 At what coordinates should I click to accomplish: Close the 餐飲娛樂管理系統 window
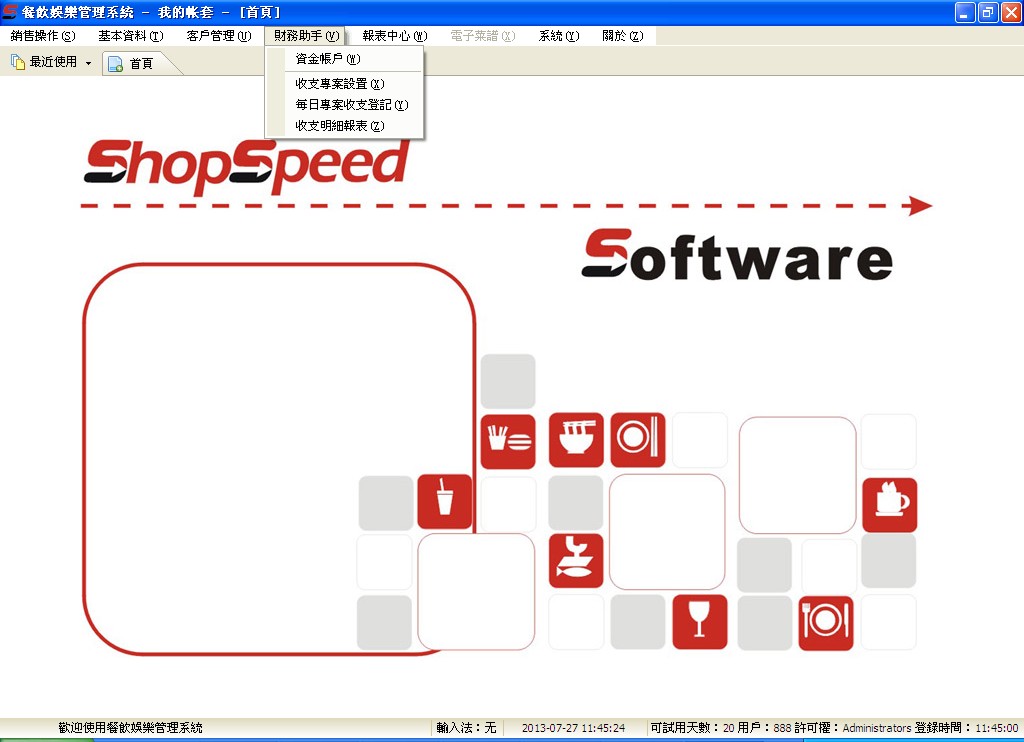1010,12
